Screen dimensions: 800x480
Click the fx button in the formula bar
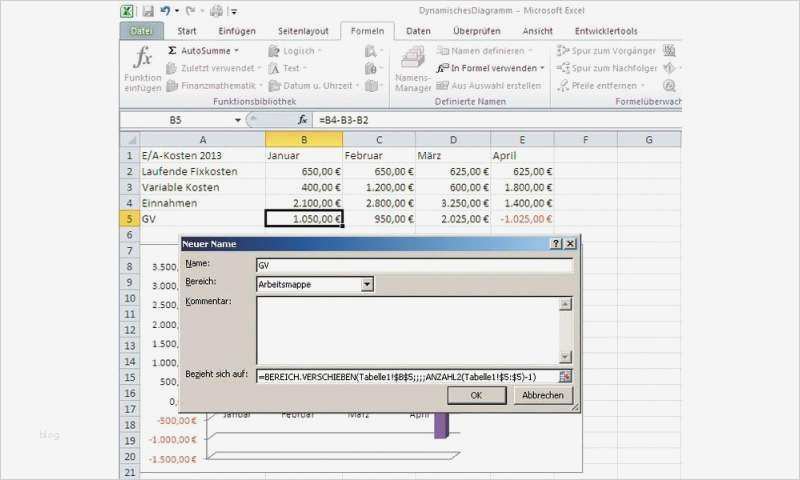point(303,120)
